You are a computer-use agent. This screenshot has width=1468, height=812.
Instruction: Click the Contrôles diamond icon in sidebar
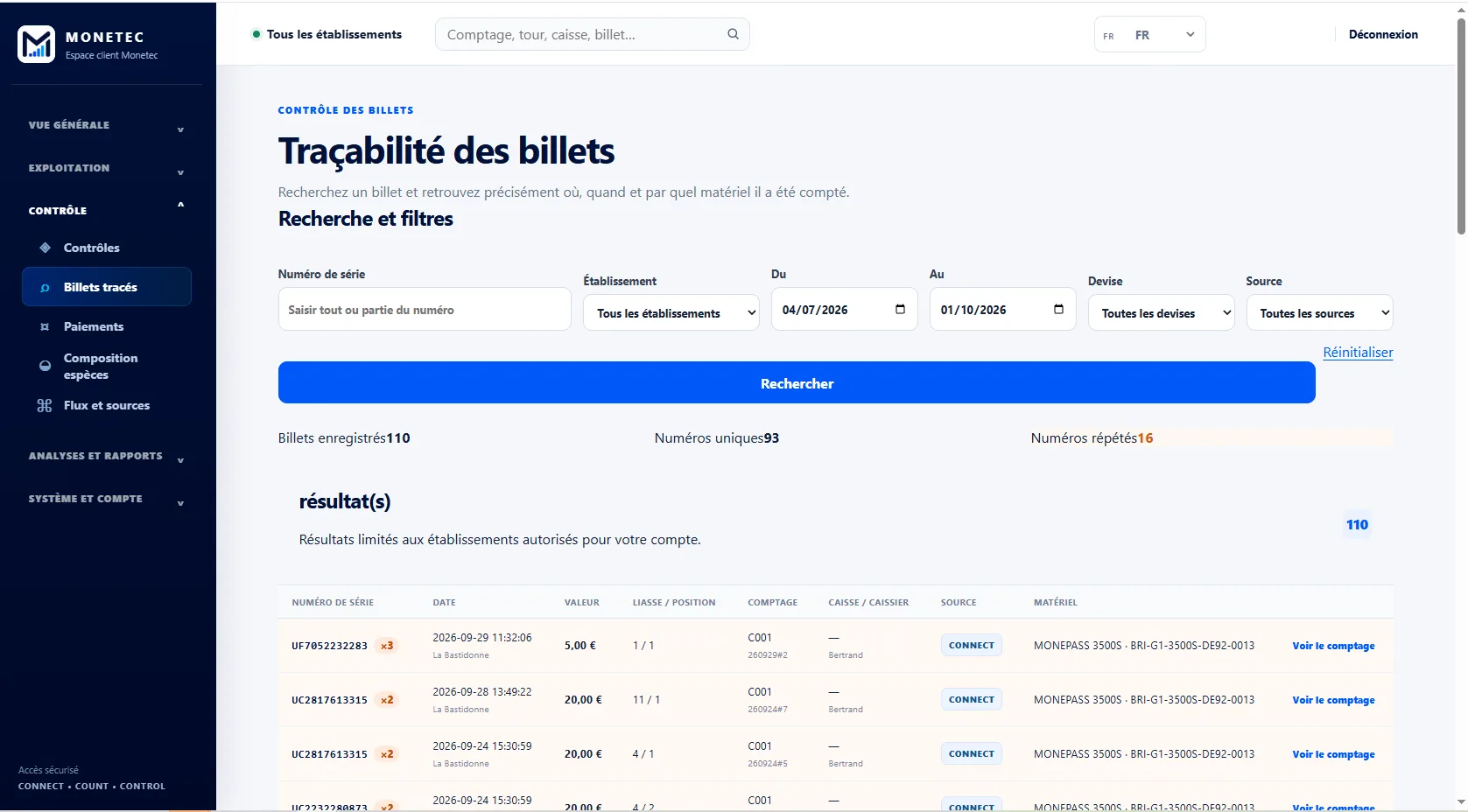(45, 248)
